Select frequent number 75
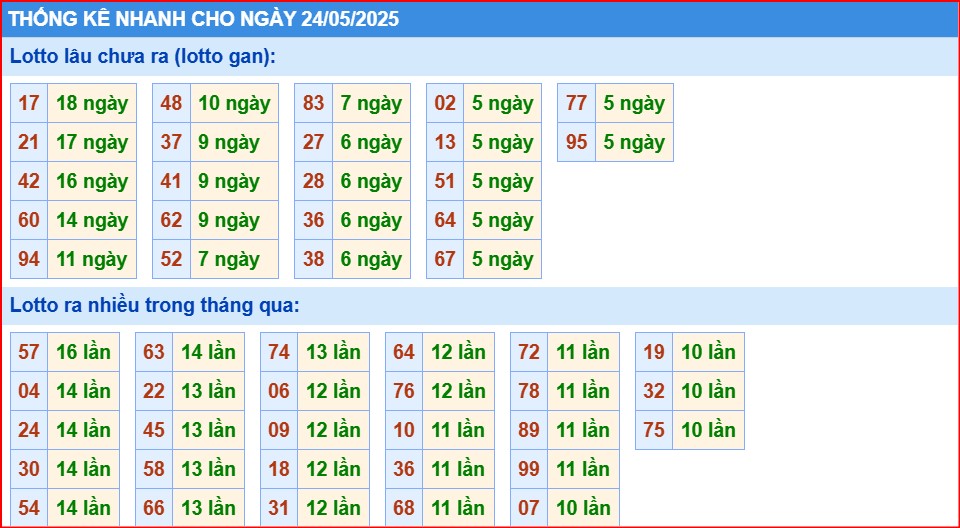 point(654,430)
